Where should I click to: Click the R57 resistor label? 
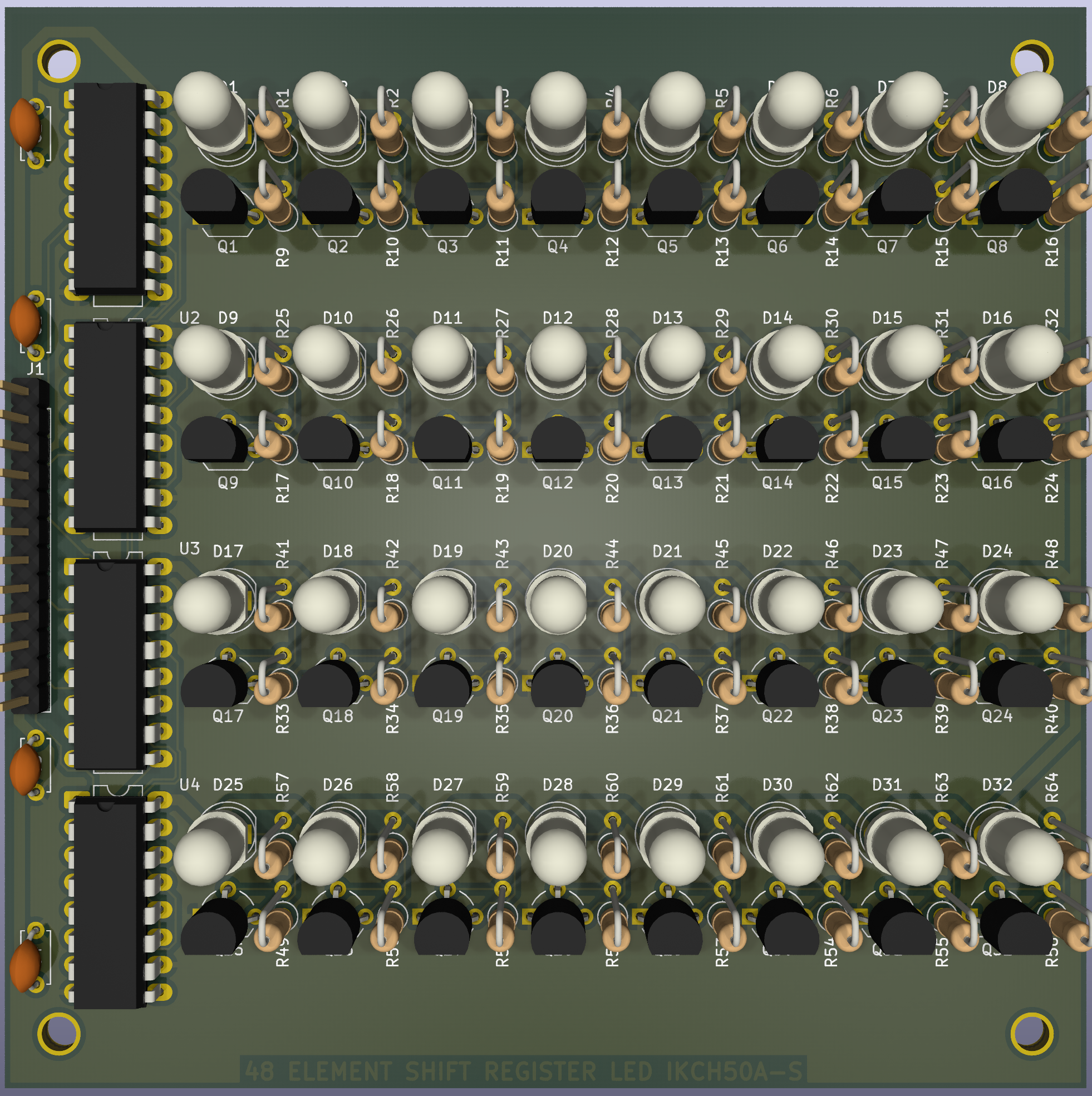click(x=282, y=788)
